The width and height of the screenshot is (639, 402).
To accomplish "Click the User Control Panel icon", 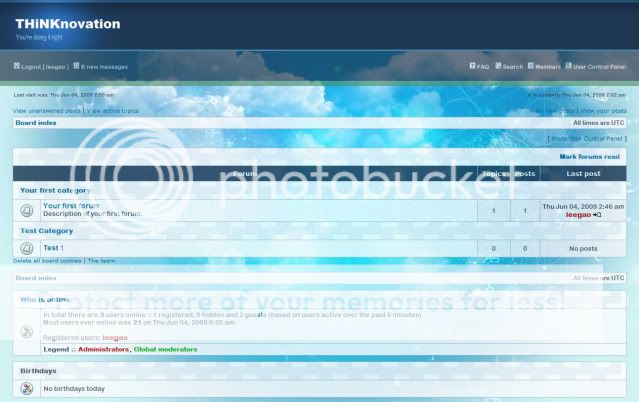I will (567, 66).
